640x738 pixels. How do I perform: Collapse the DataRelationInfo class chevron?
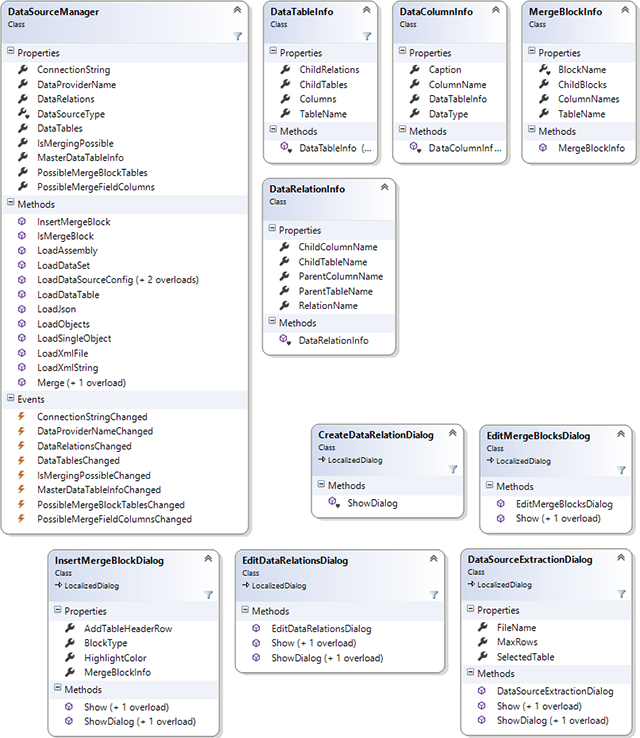[x=384, y=187]
